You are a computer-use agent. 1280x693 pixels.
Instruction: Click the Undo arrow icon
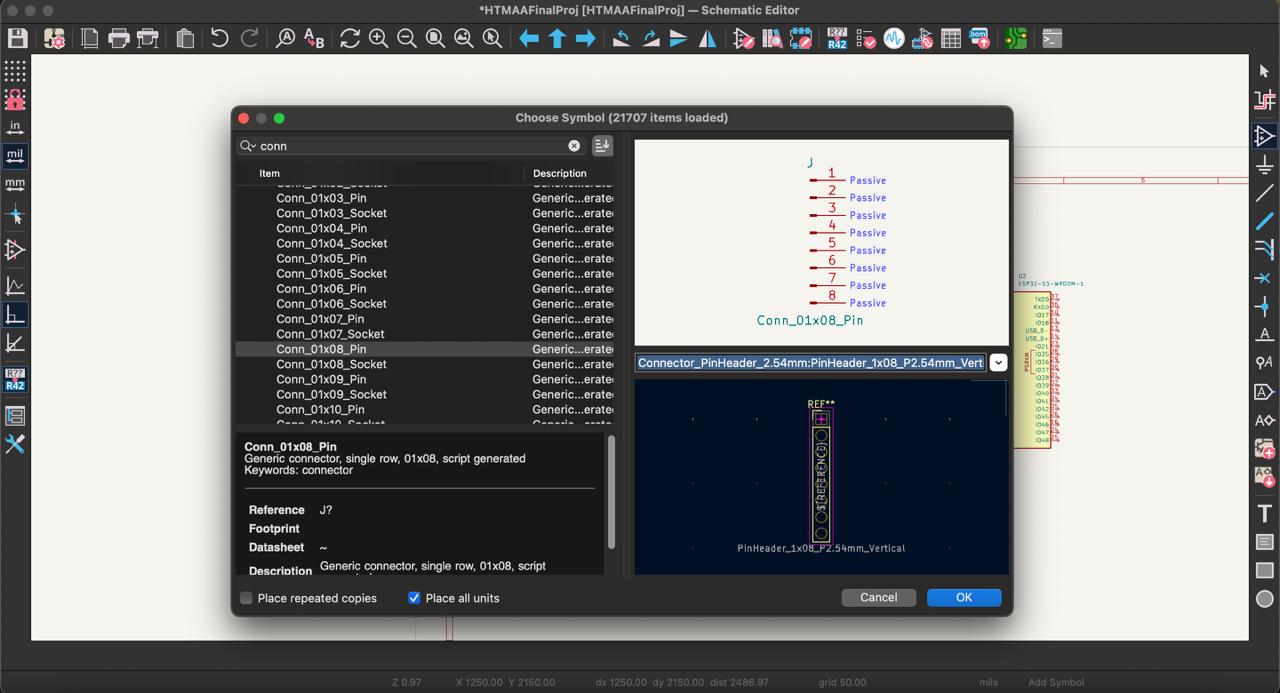click(x=219, y=38)
